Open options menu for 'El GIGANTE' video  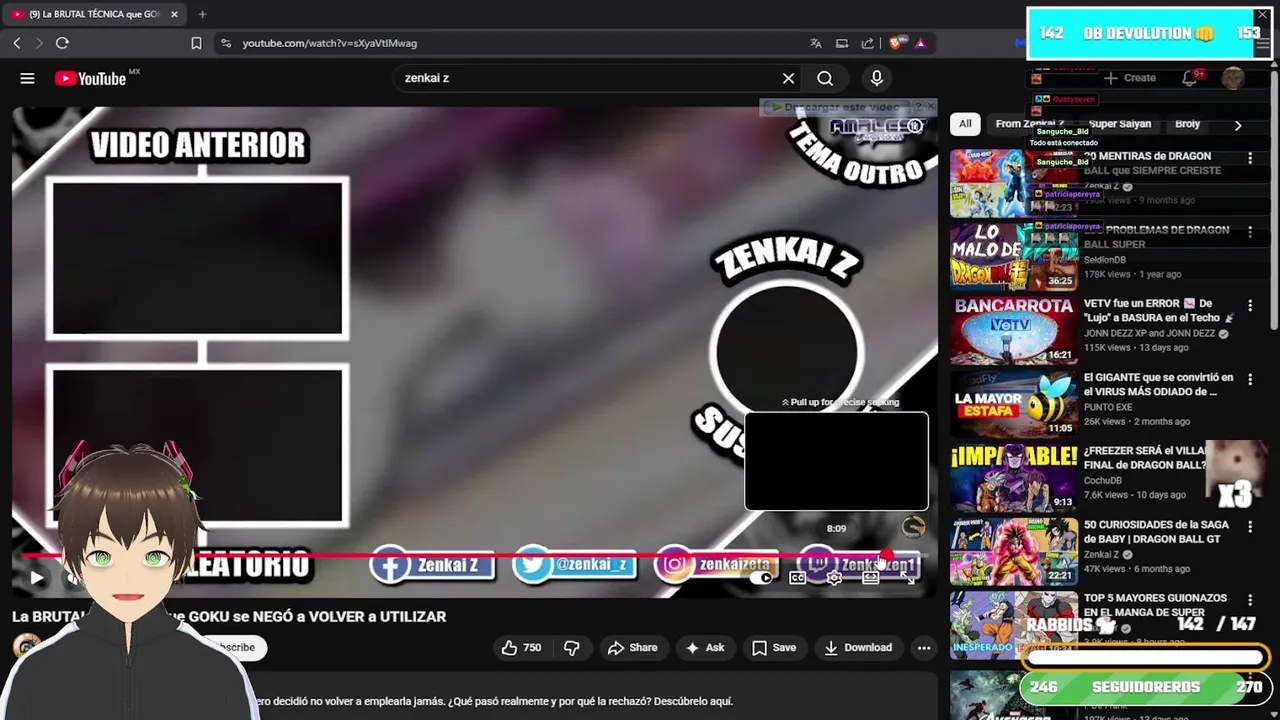(x=1250, y=379)
